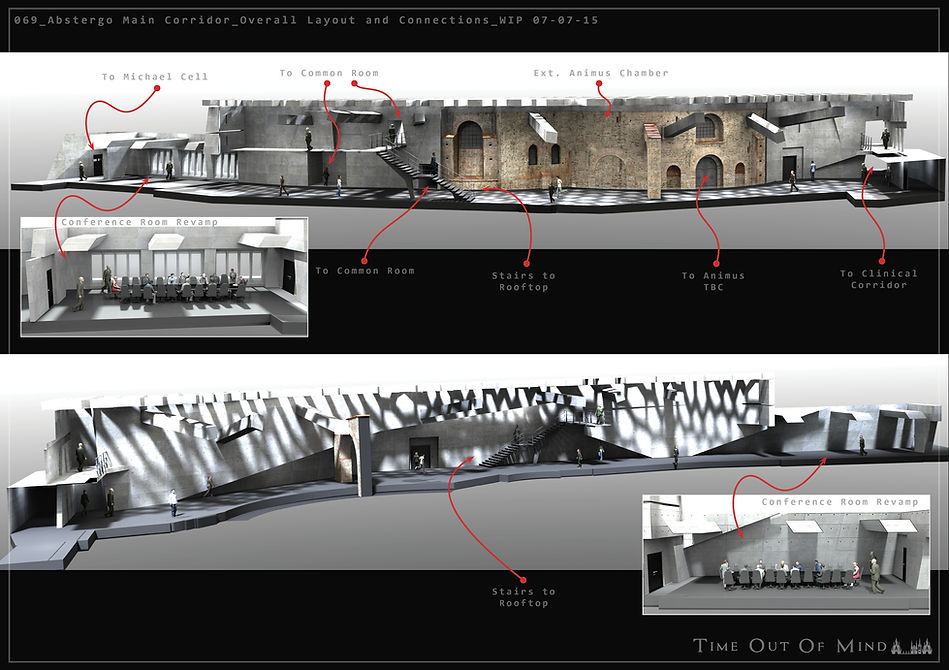The width and height of the screenshot is (949, 670).
Task: Open the upper-left Conference Room Revamp inset render
Action: pyautogui.click(x=164, y=277)
